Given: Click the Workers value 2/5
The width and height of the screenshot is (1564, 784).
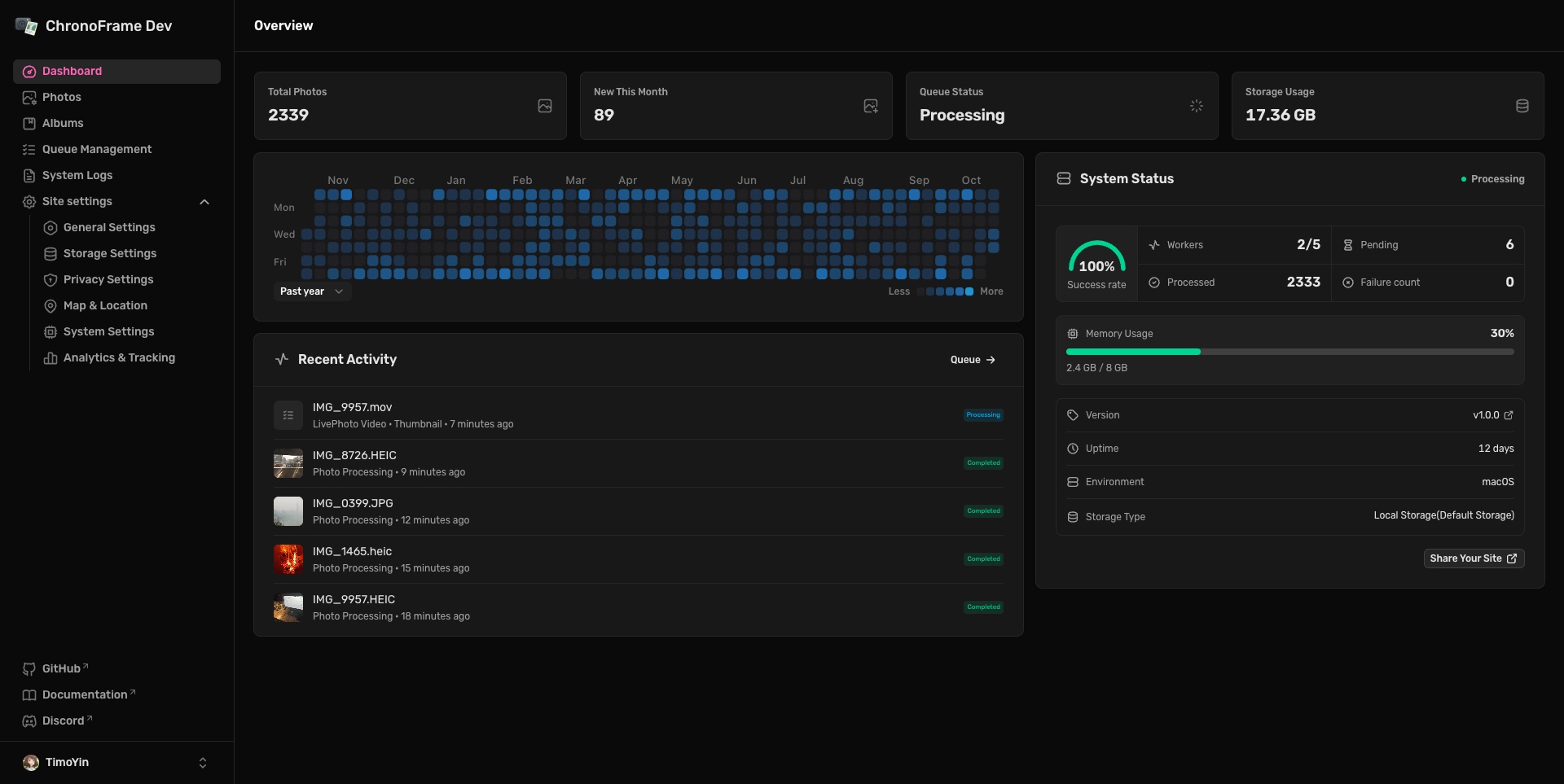Looking at the screenshot, I should tap(1308, 244).
